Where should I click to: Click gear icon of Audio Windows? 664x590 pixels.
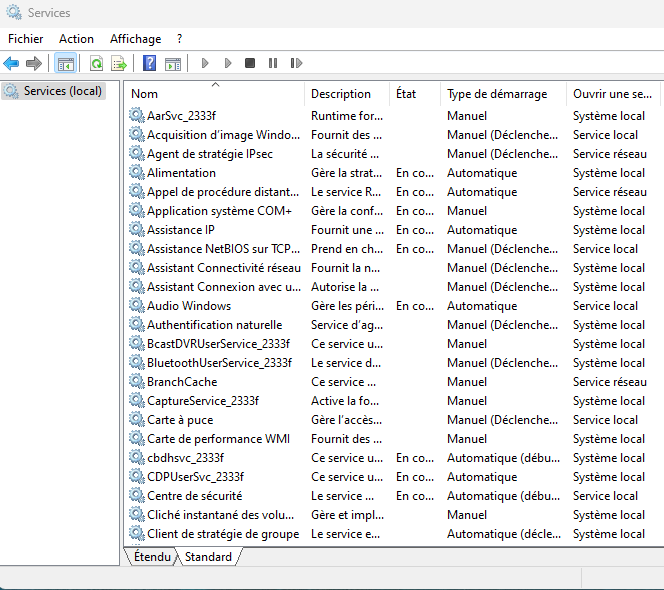click(x=136, y=305)
